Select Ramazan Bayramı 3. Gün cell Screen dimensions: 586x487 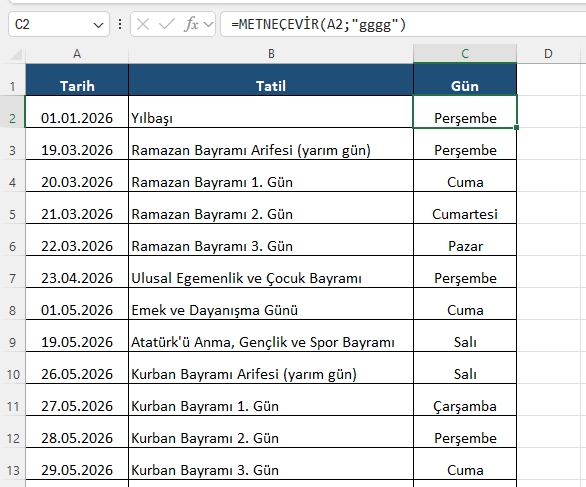pos(271,240)
